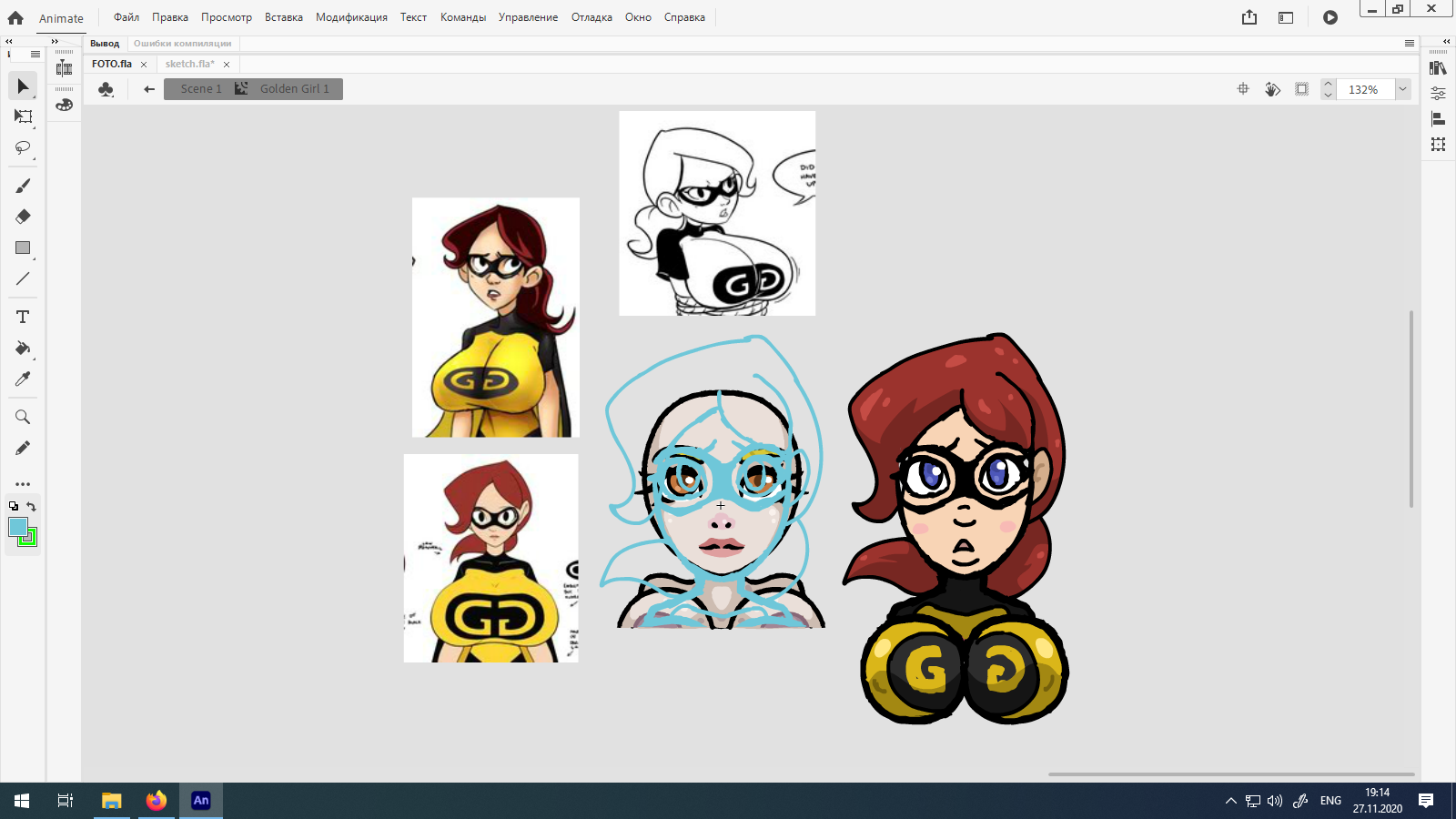
Task: Select the Brush tool
Action: 23,186
